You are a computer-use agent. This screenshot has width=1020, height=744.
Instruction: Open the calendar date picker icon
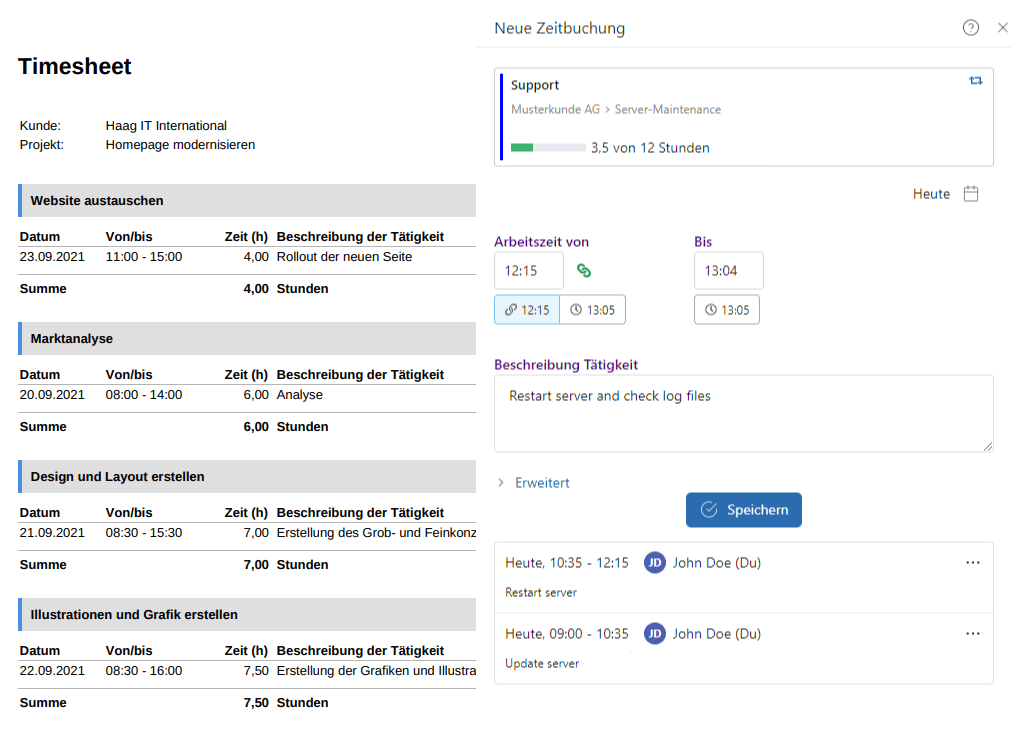[971, 194]
